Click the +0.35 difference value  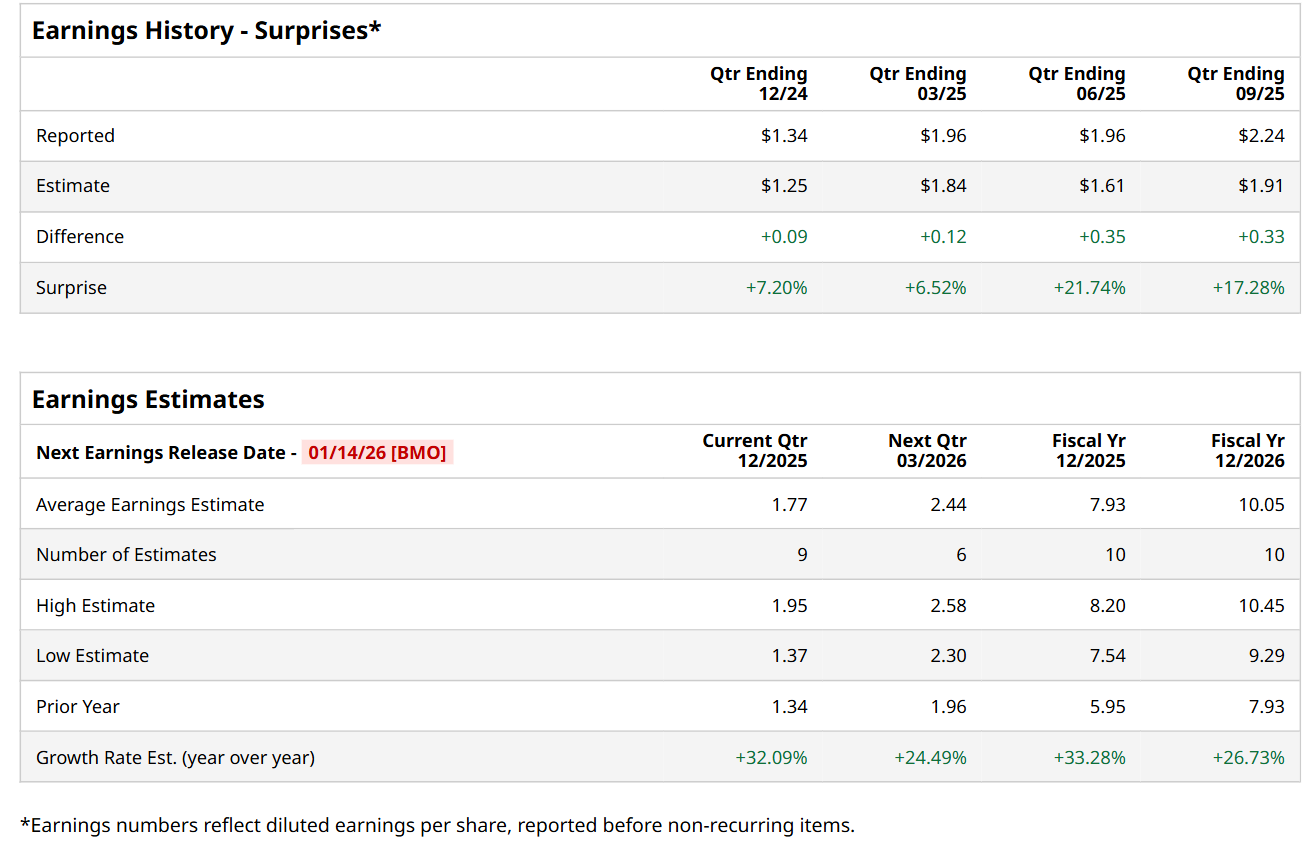[x=1102, y=237]
